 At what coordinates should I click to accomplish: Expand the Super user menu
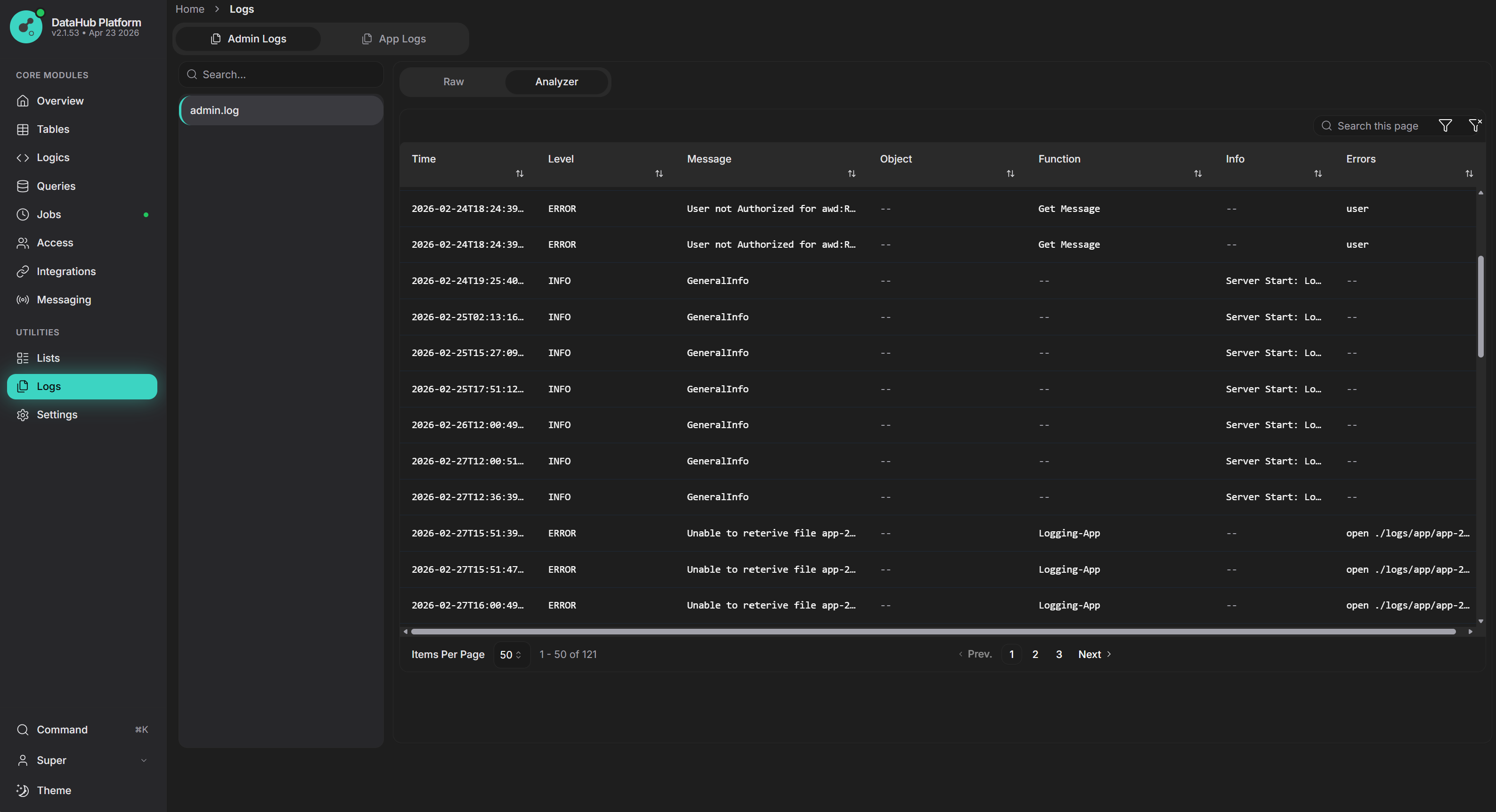pyautogui.click(x=82, y=760)
